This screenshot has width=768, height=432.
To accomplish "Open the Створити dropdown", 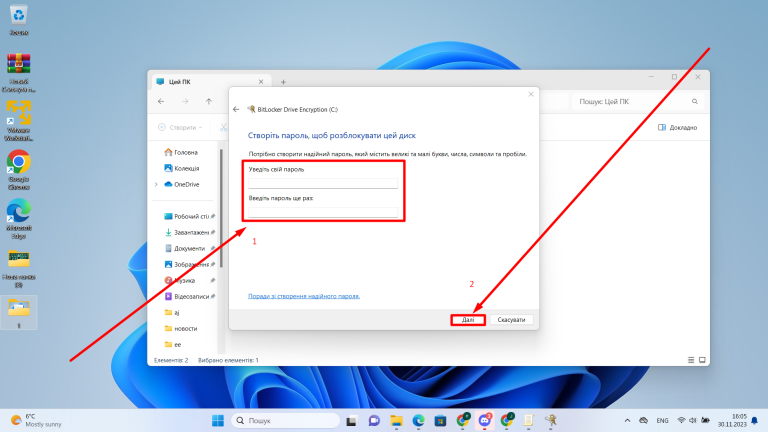I will [180, 127].
